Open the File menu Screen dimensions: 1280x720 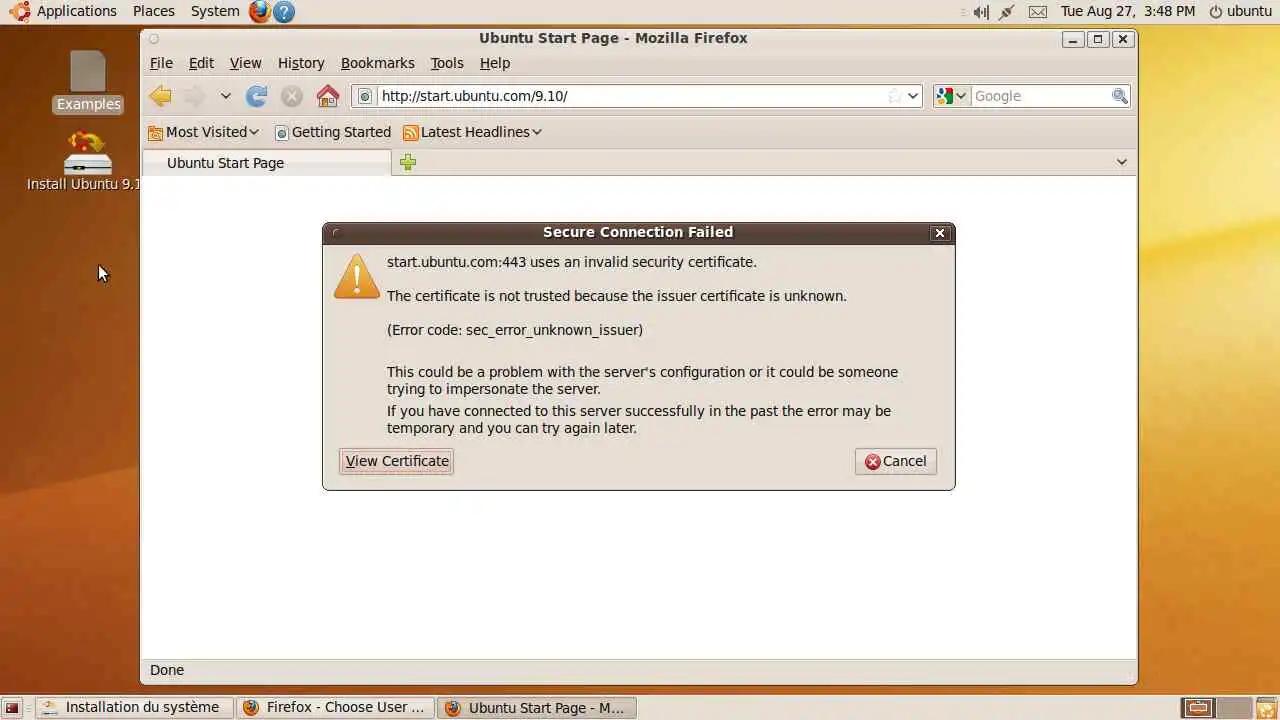point(161,63)
